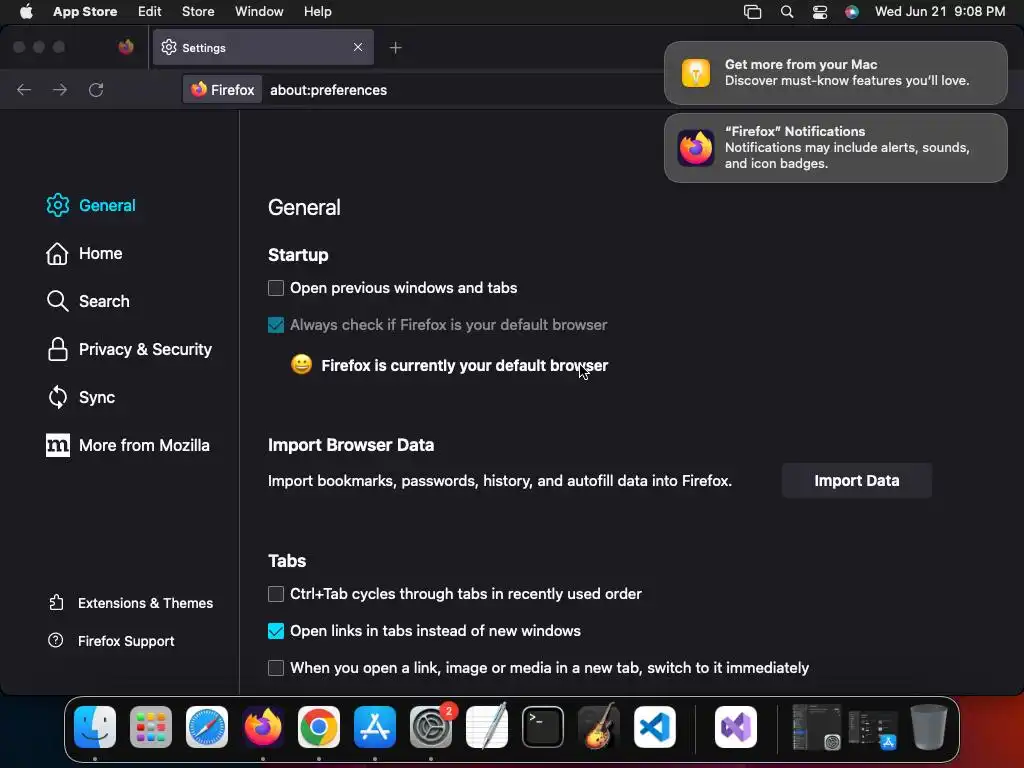Open TextEdit from the Dock
1024x768 pixels.
click(x=487, y=726)
